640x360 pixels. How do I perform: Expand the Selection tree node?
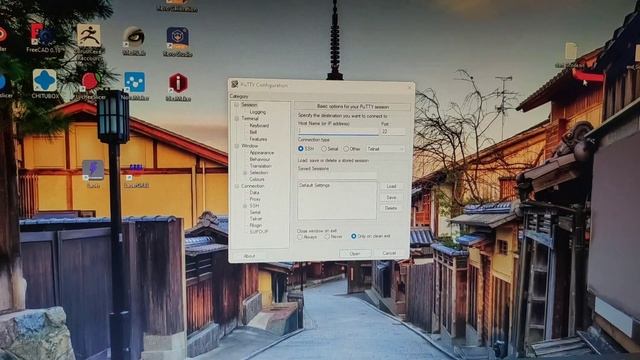[245, 173]
